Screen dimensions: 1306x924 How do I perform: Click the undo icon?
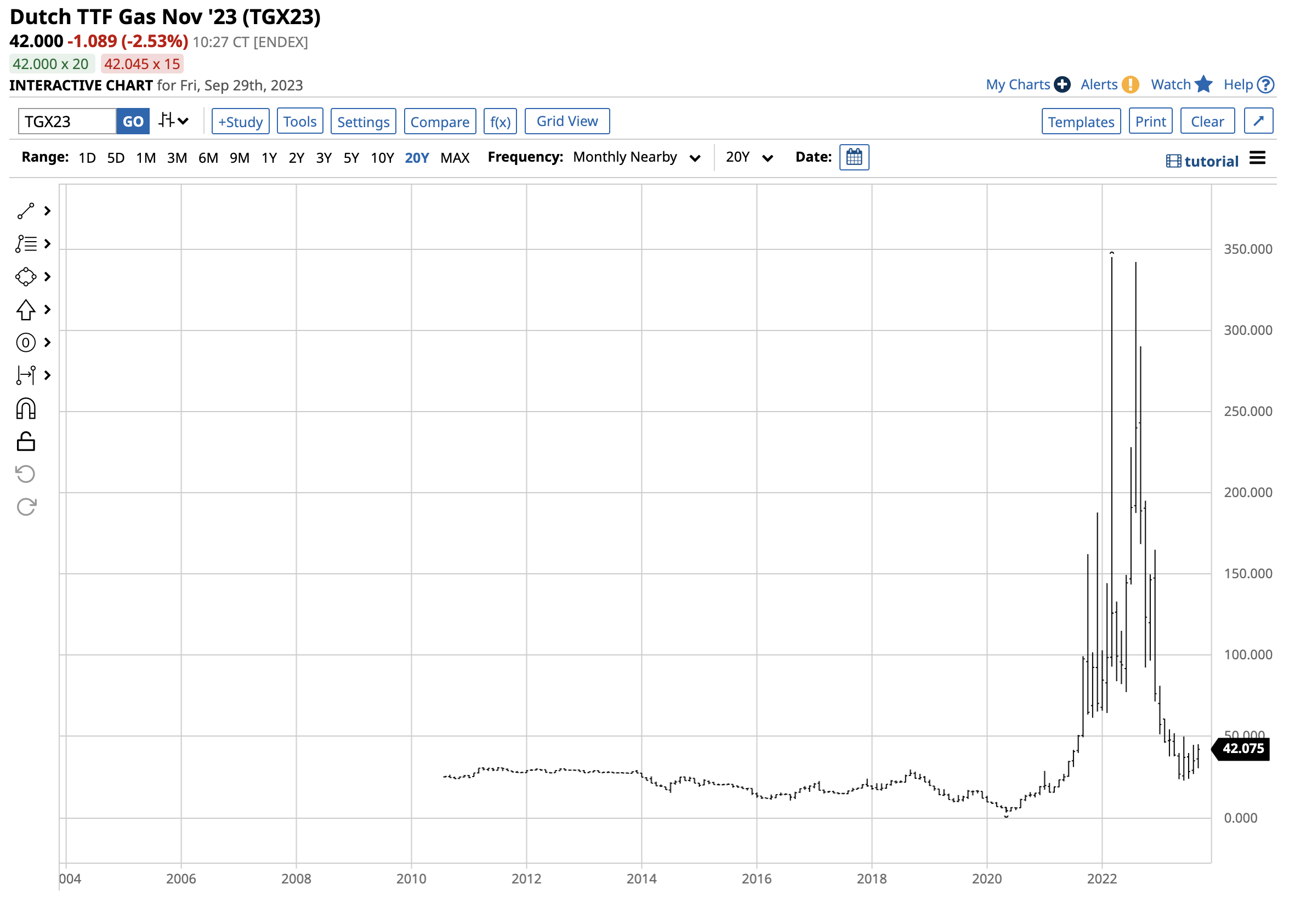26,475
